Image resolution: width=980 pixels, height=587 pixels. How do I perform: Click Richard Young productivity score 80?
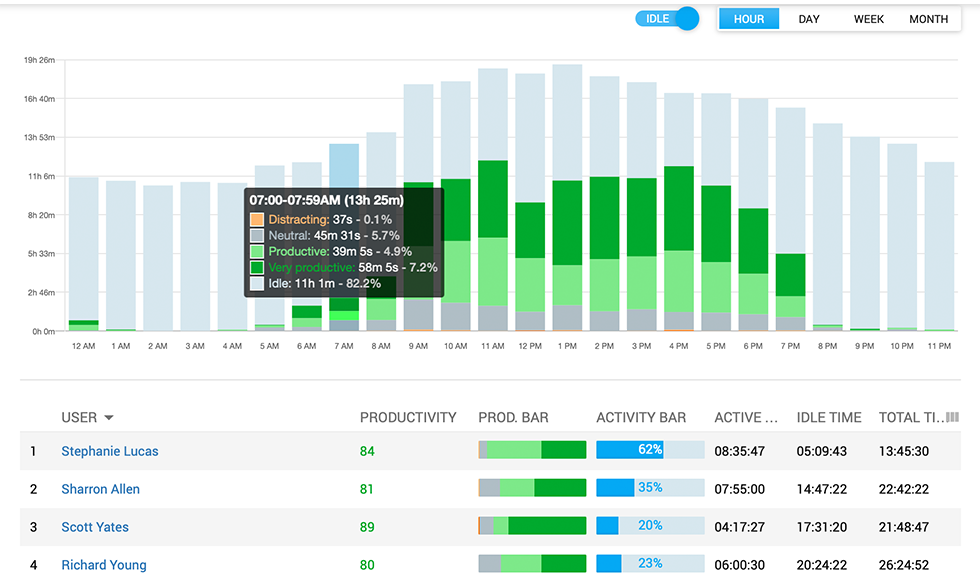pyautogui.click(x=367, y=565)
